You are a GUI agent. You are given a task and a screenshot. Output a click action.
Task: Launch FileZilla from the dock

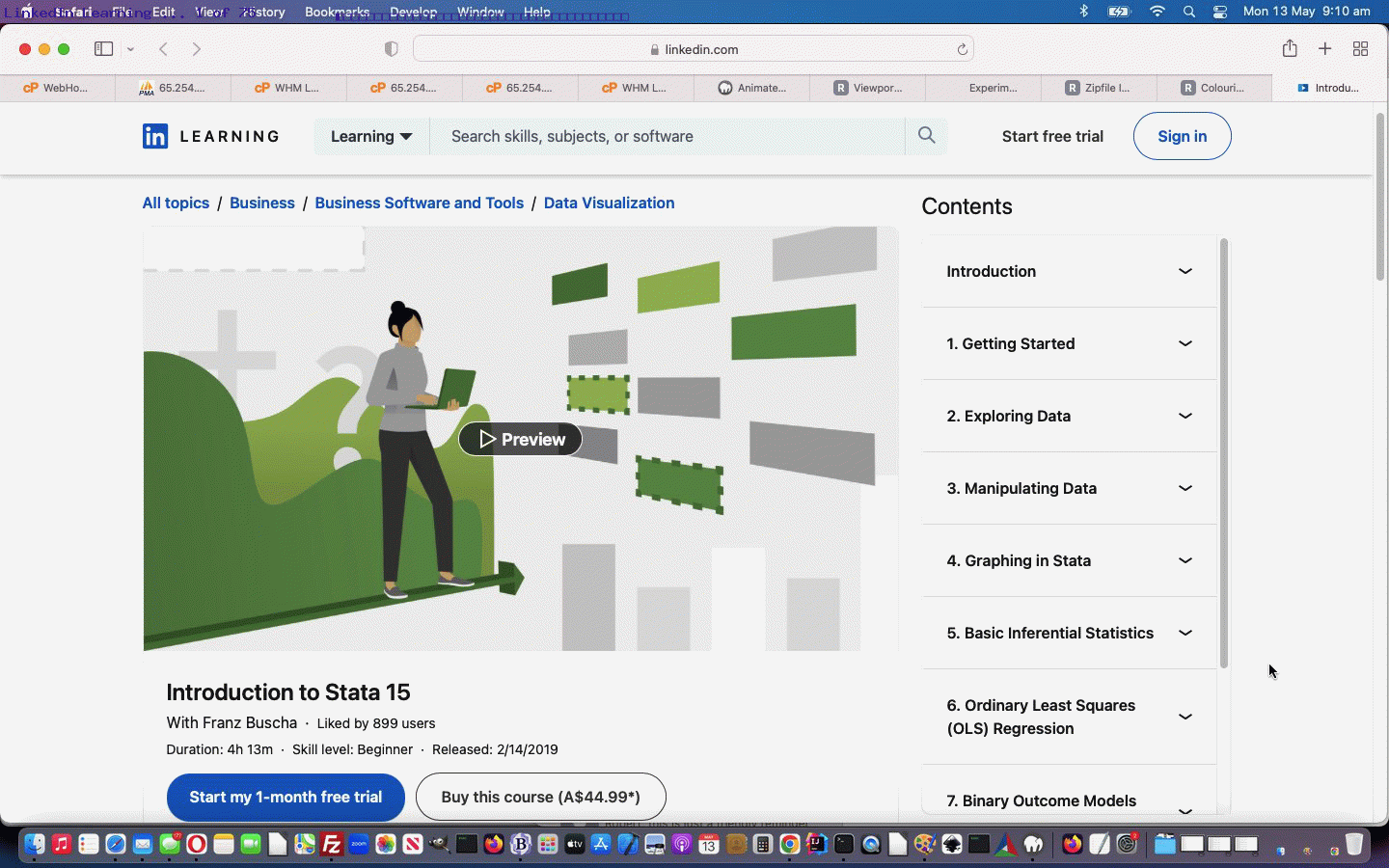click(x=332, y=845)
